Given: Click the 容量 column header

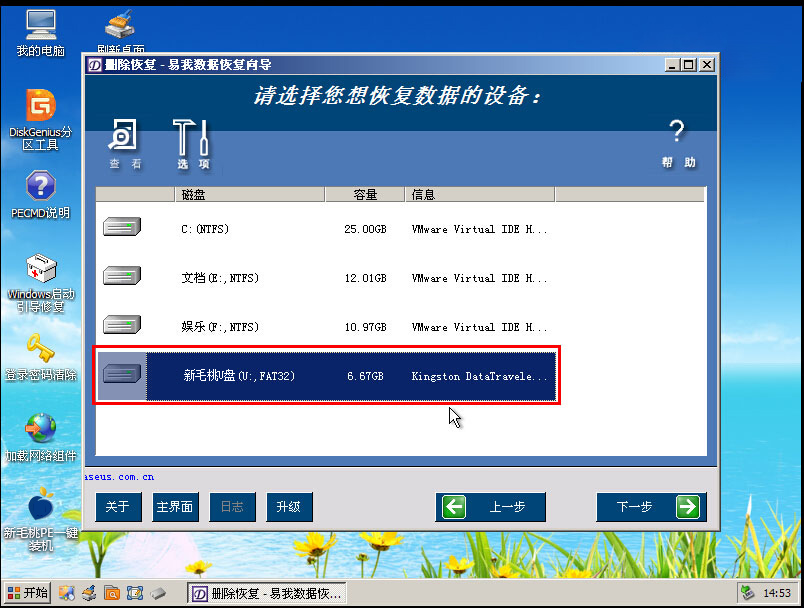Looking at the screenshot, I should 365,195.
